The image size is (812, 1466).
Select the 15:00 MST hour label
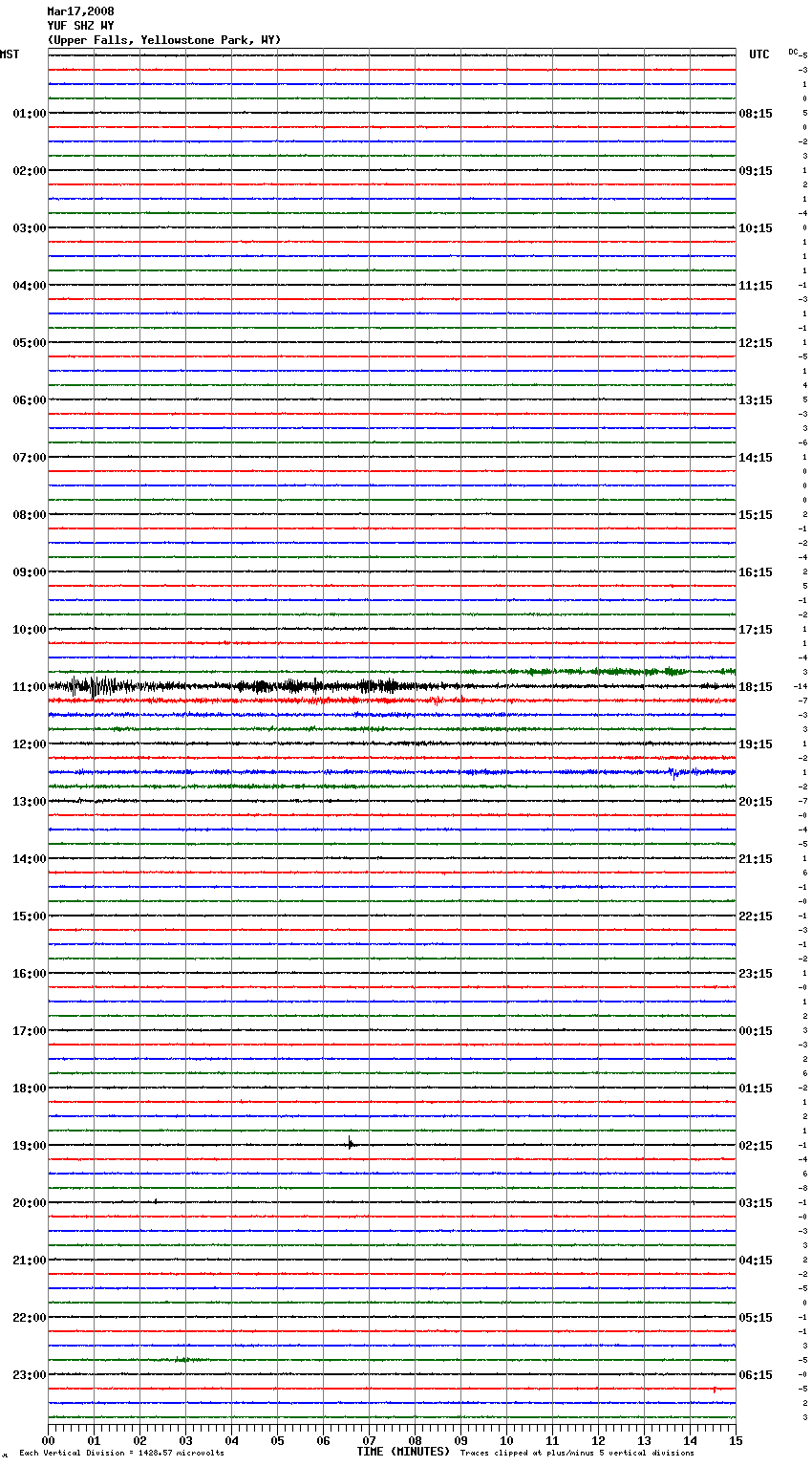(30, 916)
